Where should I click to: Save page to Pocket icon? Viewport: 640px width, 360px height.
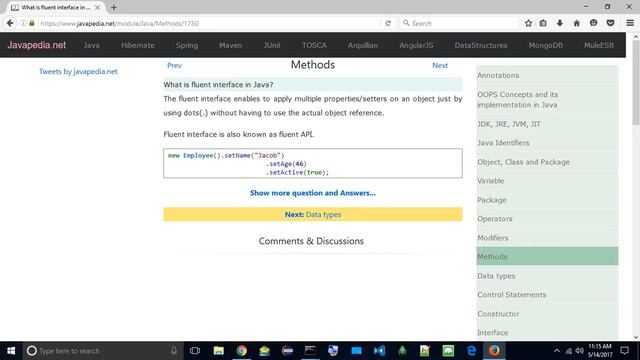click(x=610, y=23)
